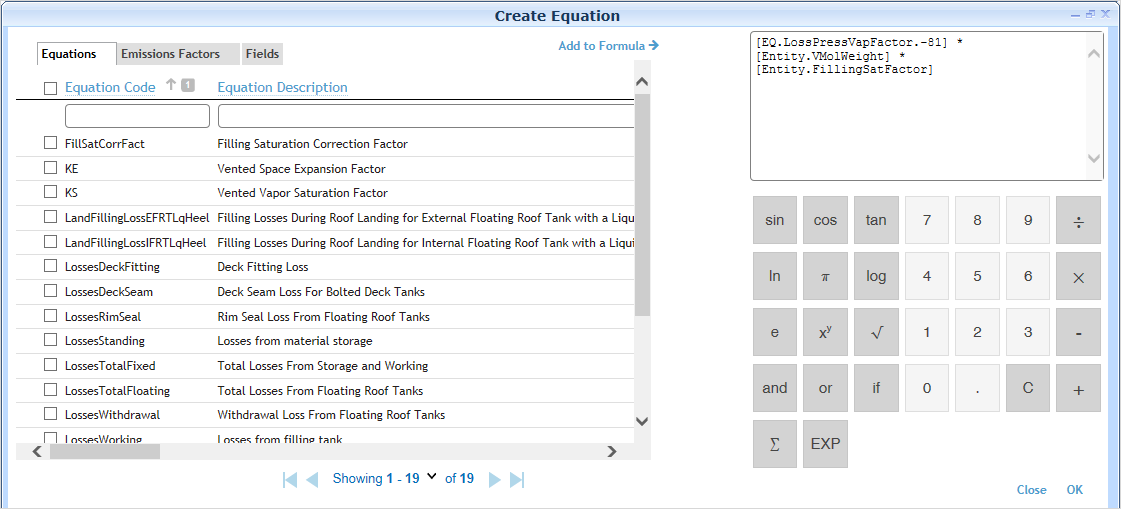Click the 'or' logical operator key

[x=825, y=388]
